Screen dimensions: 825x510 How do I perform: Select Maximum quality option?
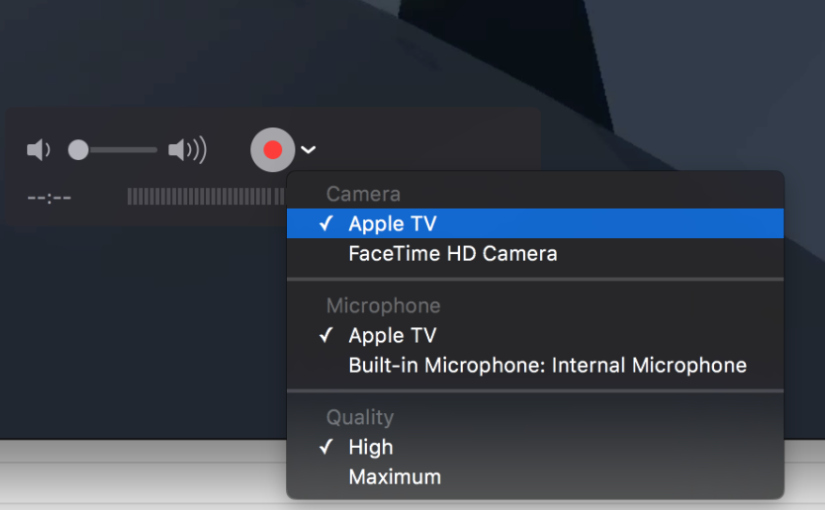tap(535, 477)
